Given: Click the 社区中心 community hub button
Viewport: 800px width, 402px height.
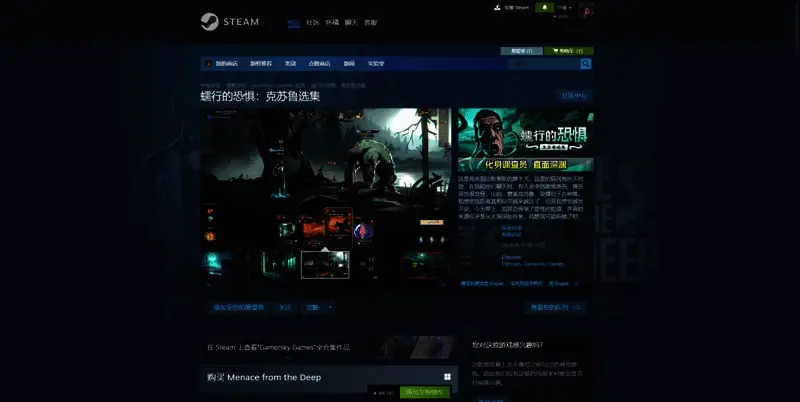Looking at the screenshot, I should pyautogui.click(x=575, y=96).
